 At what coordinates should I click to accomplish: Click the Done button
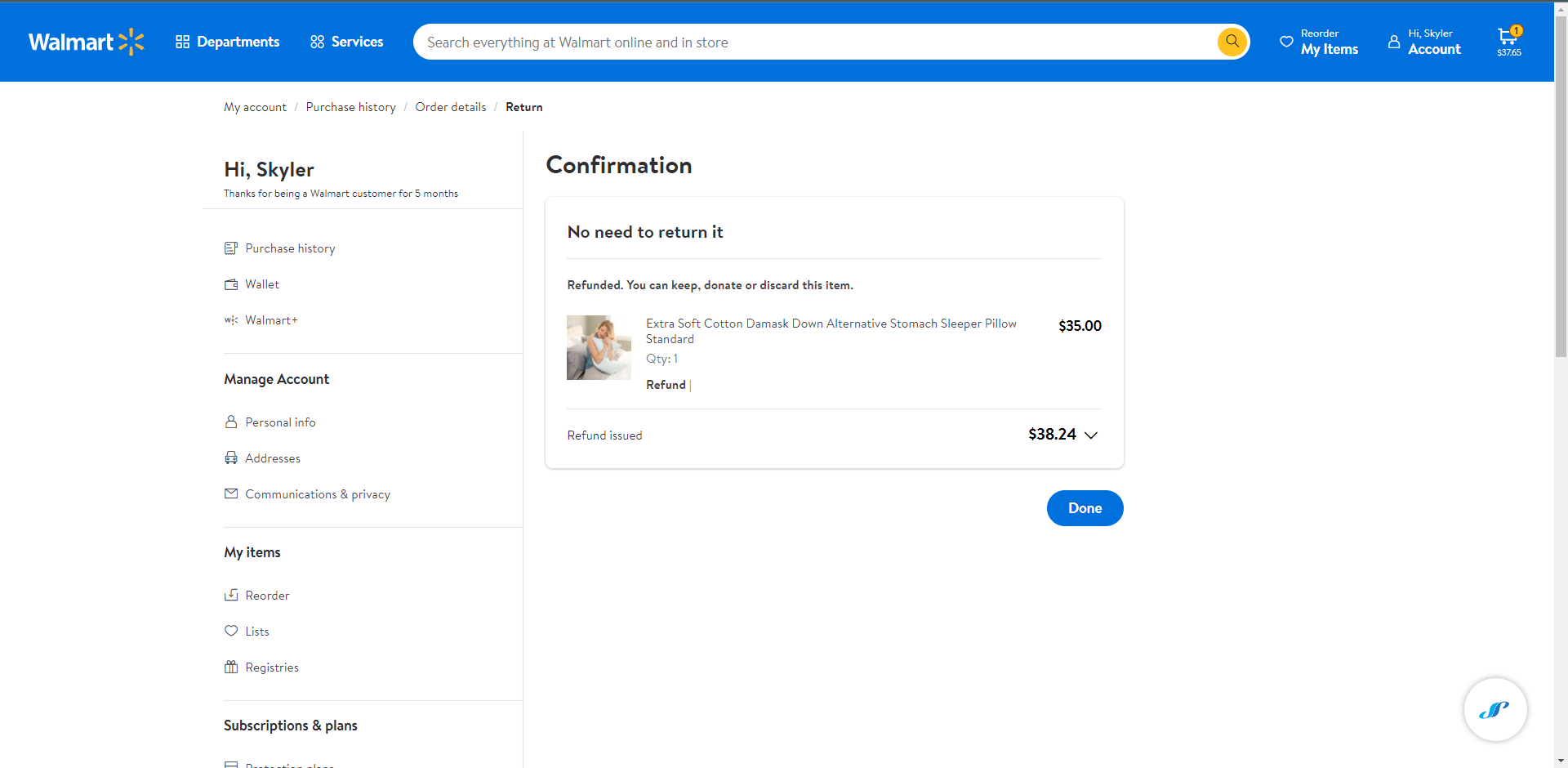[1085, 508]
